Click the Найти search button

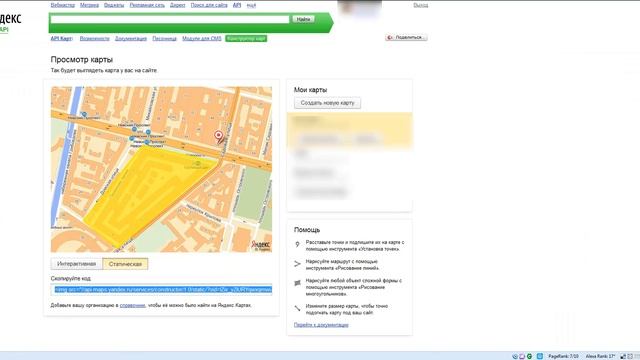pyautogui.click(x=303, y=19)
